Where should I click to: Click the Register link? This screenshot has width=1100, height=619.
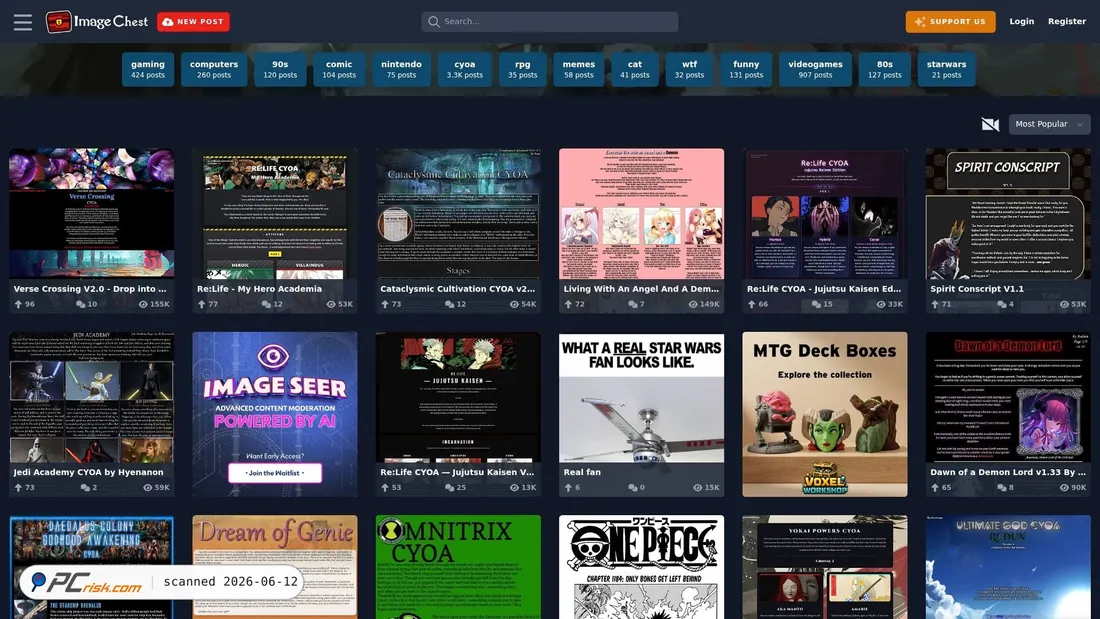1066,22
